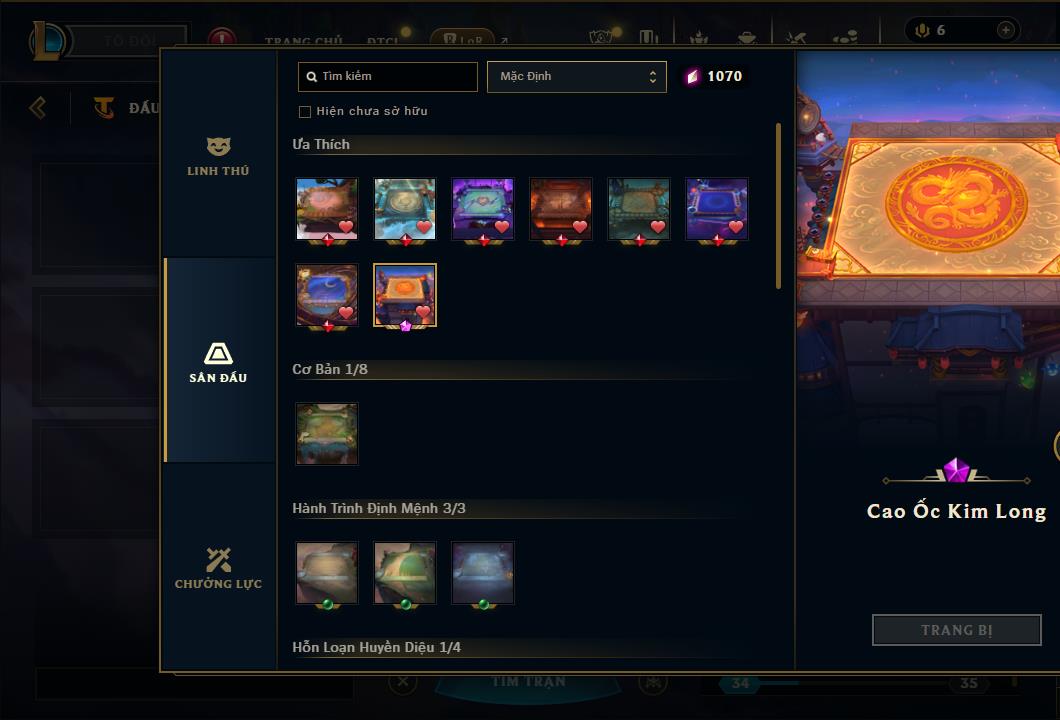Click the magnifier search icon
This screenshot has height=720, width=1060.
click(312, 77)
